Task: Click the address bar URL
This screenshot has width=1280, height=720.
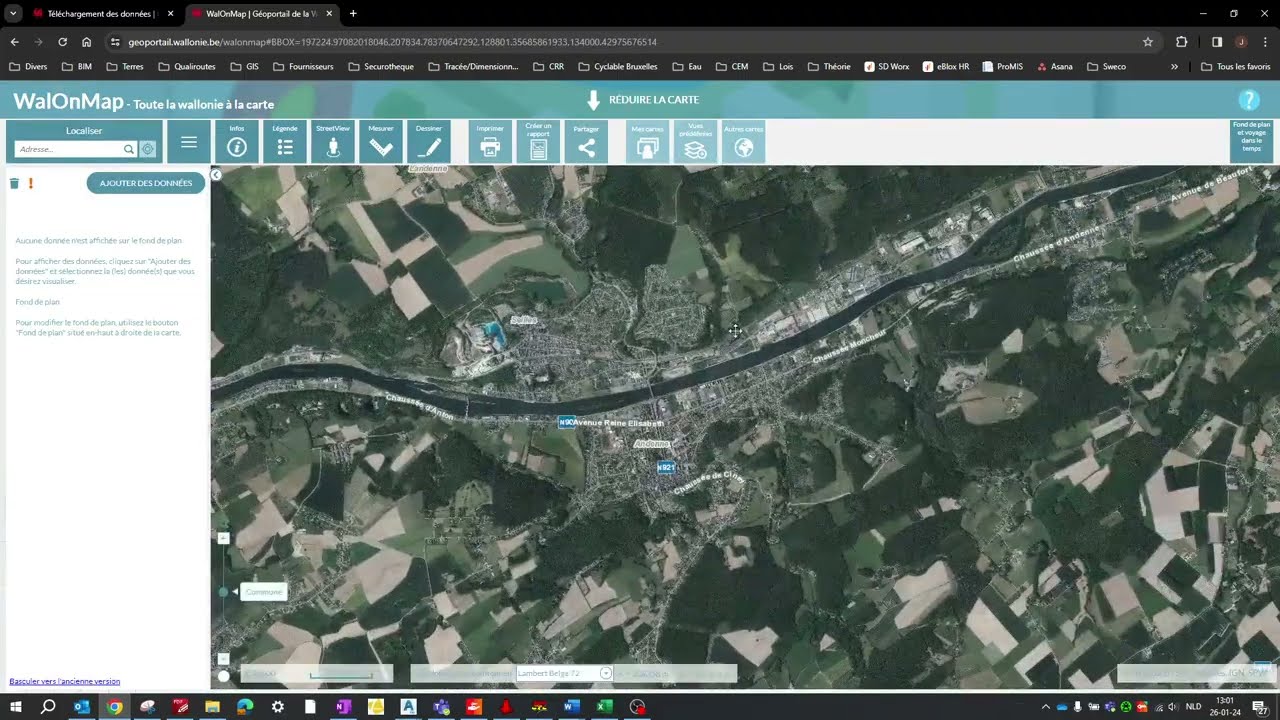Action: 392,42
